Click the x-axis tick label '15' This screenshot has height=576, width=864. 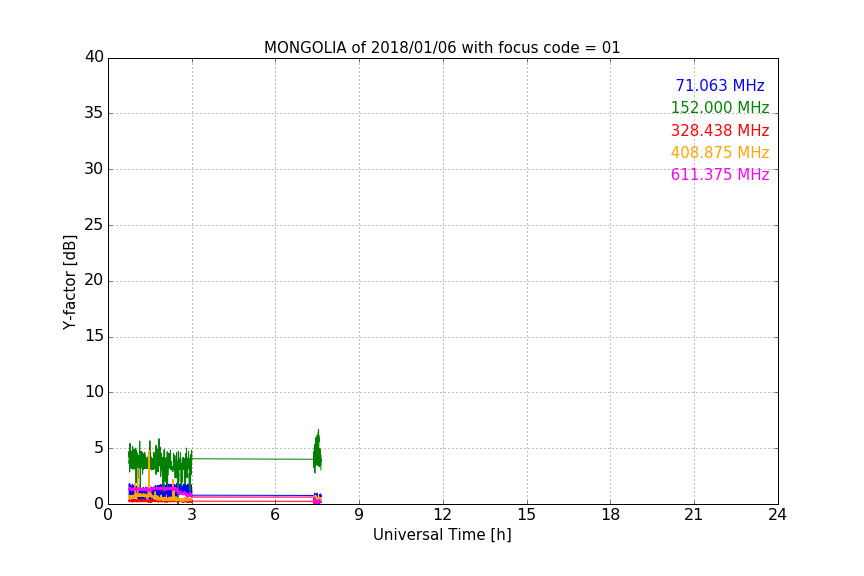coord(526,515)
